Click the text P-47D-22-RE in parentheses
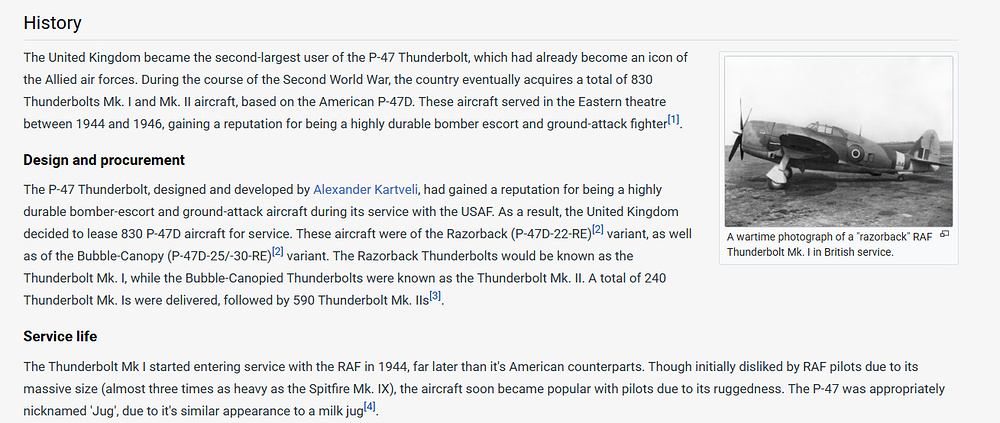 552,234
